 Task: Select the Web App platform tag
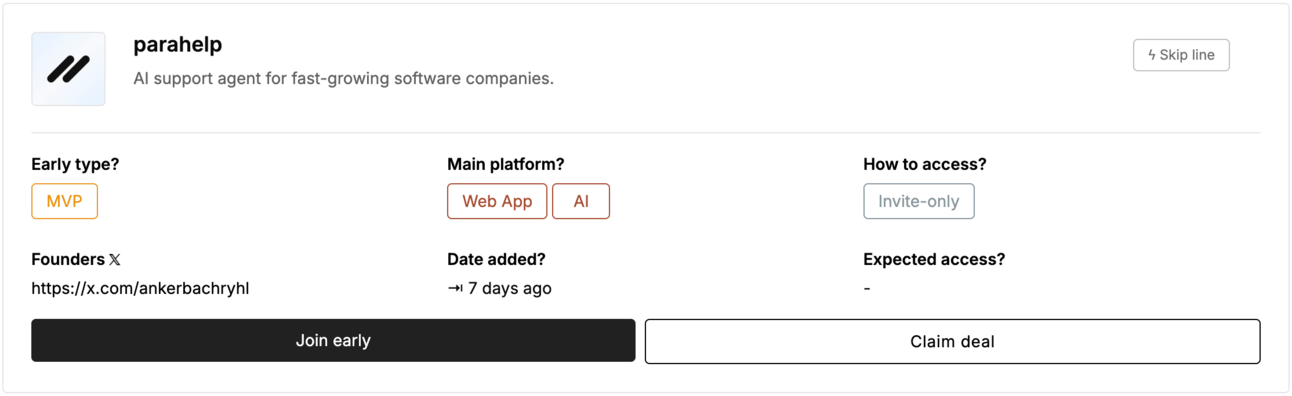tap(497, 201)
